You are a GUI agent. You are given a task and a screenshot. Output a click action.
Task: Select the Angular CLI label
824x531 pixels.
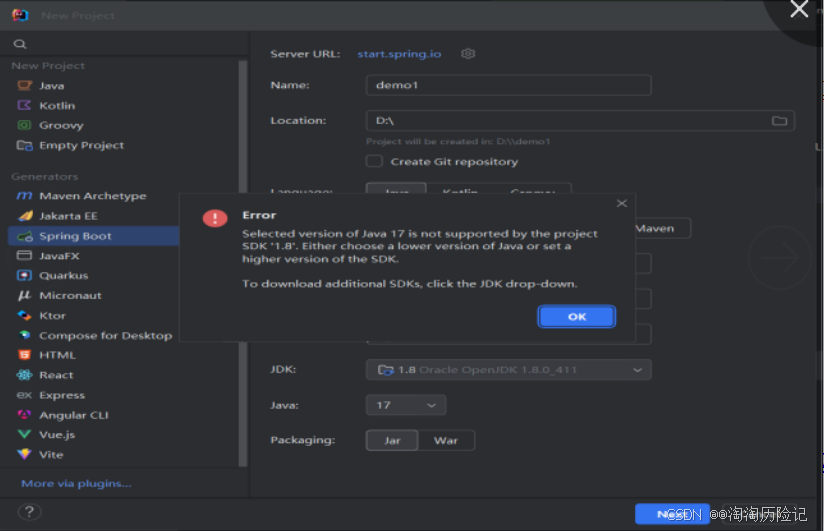74,415
